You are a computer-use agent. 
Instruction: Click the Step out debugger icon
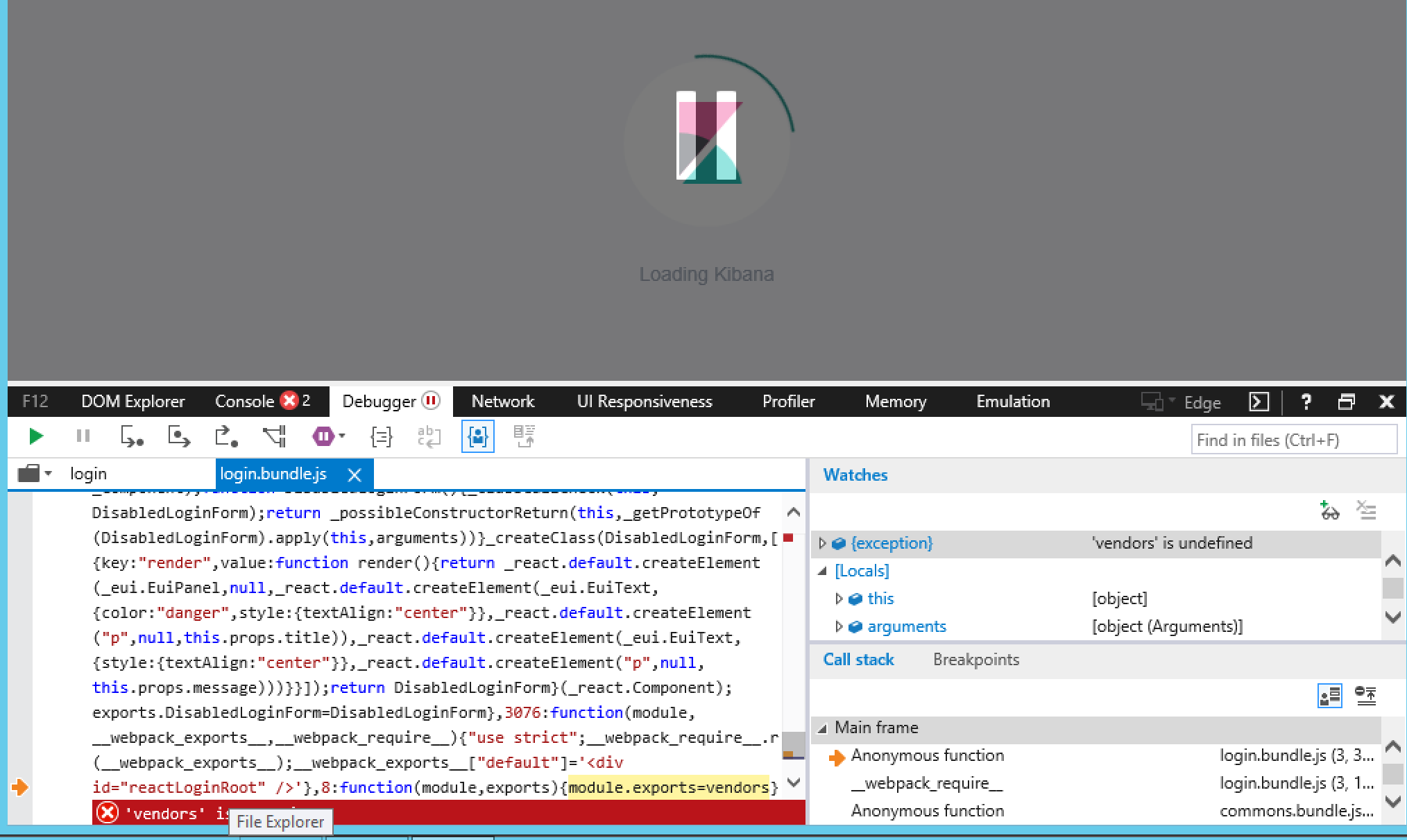tap(226, 436)
